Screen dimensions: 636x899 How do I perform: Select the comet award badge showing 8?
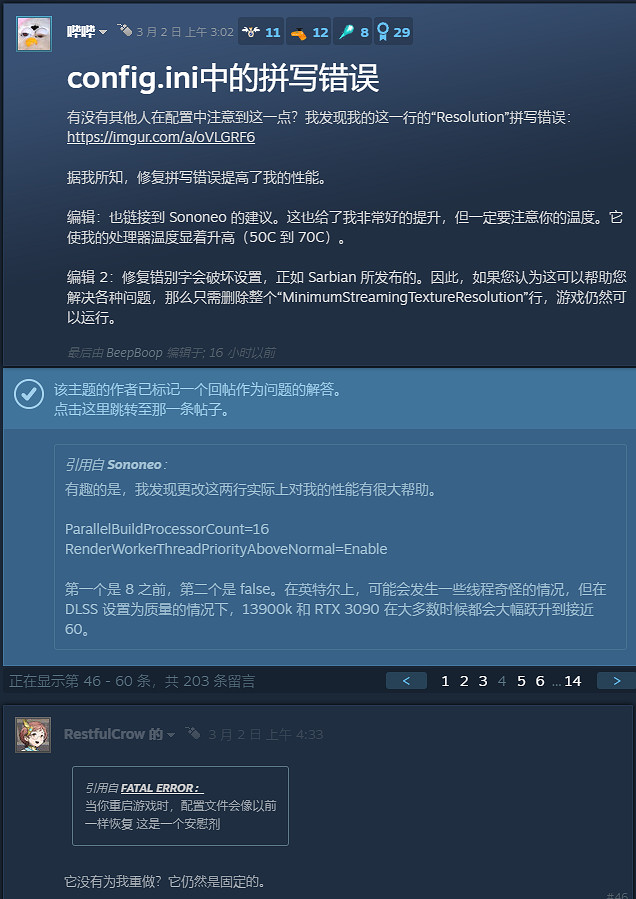point(353,32)
